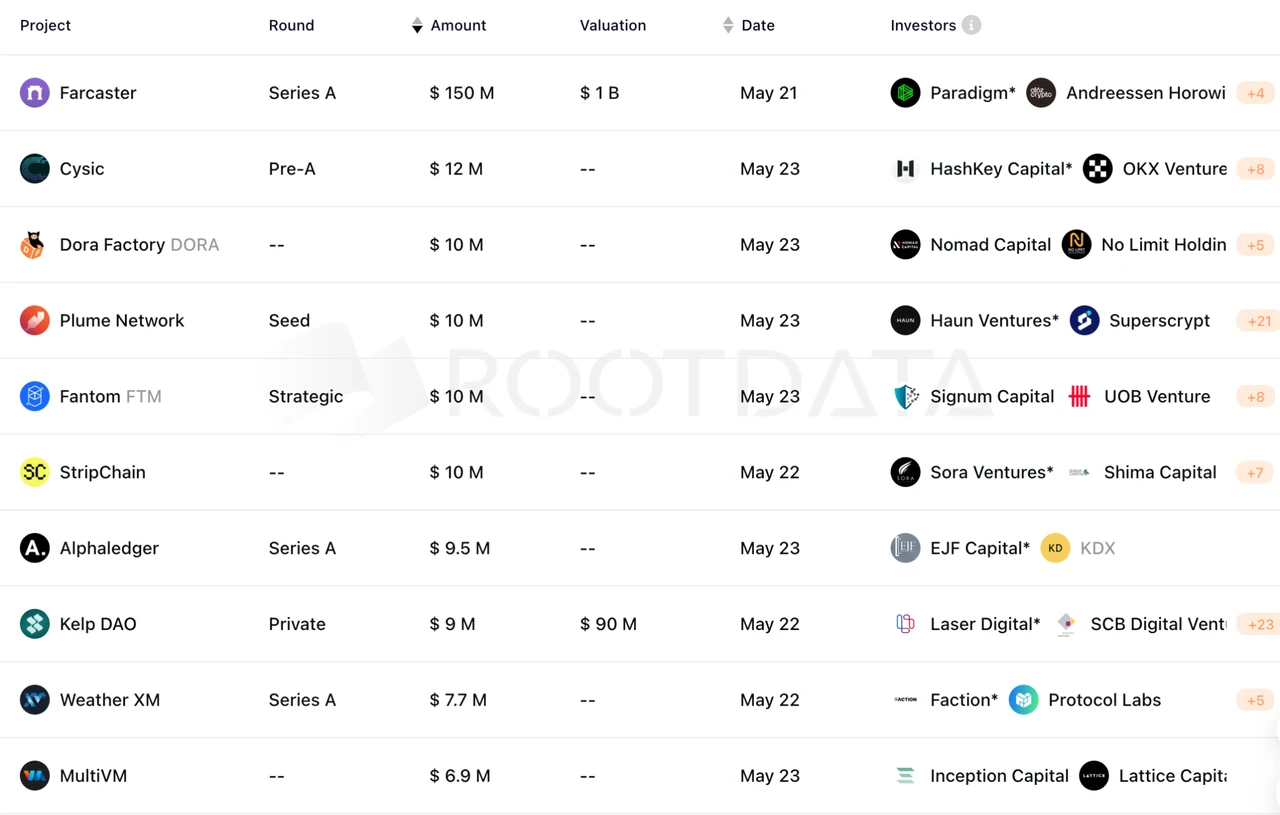Open the Weather XM project page
The height and width of the screenshot is (815, 1280).
[x=109, y=700]
